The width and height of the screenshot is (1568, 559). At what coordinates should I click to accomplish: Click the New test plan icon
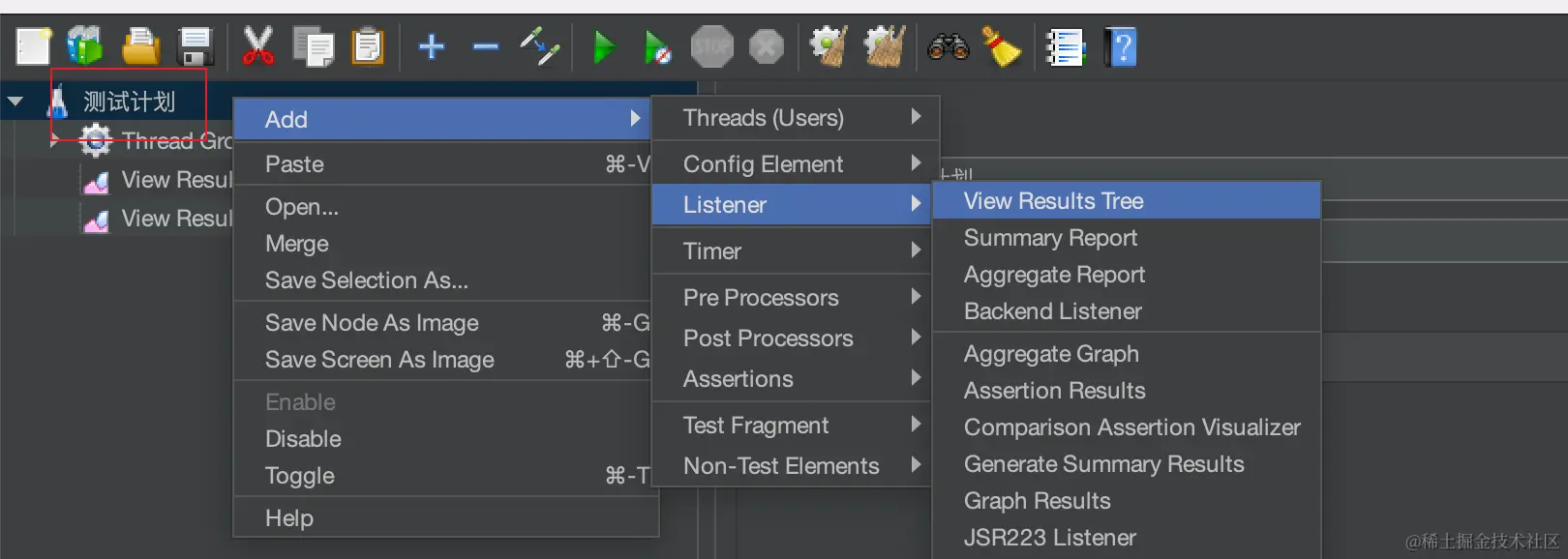(x=33, y=46)
